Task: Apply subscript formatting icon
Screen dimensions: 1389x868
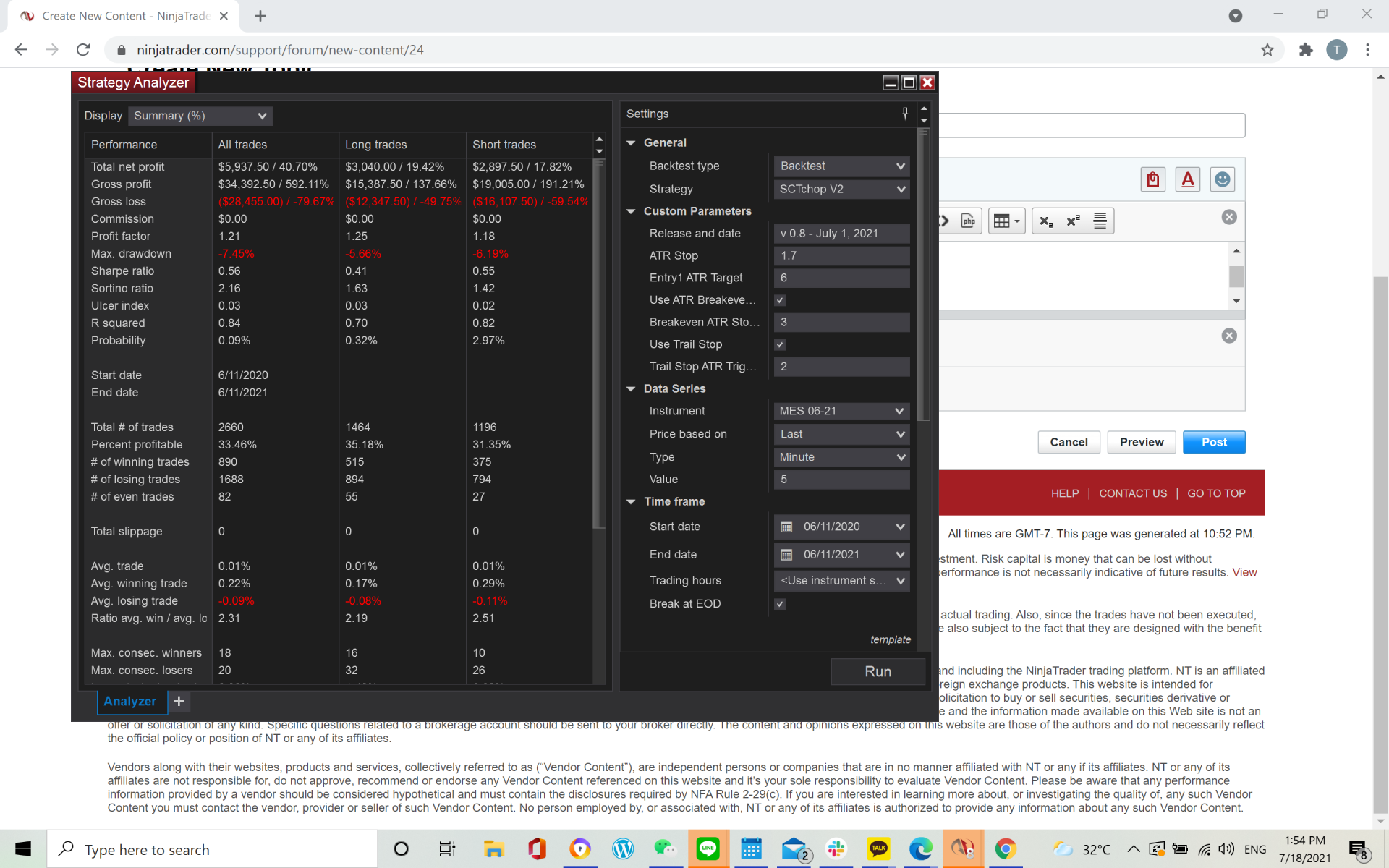Action: [1046, 221]
